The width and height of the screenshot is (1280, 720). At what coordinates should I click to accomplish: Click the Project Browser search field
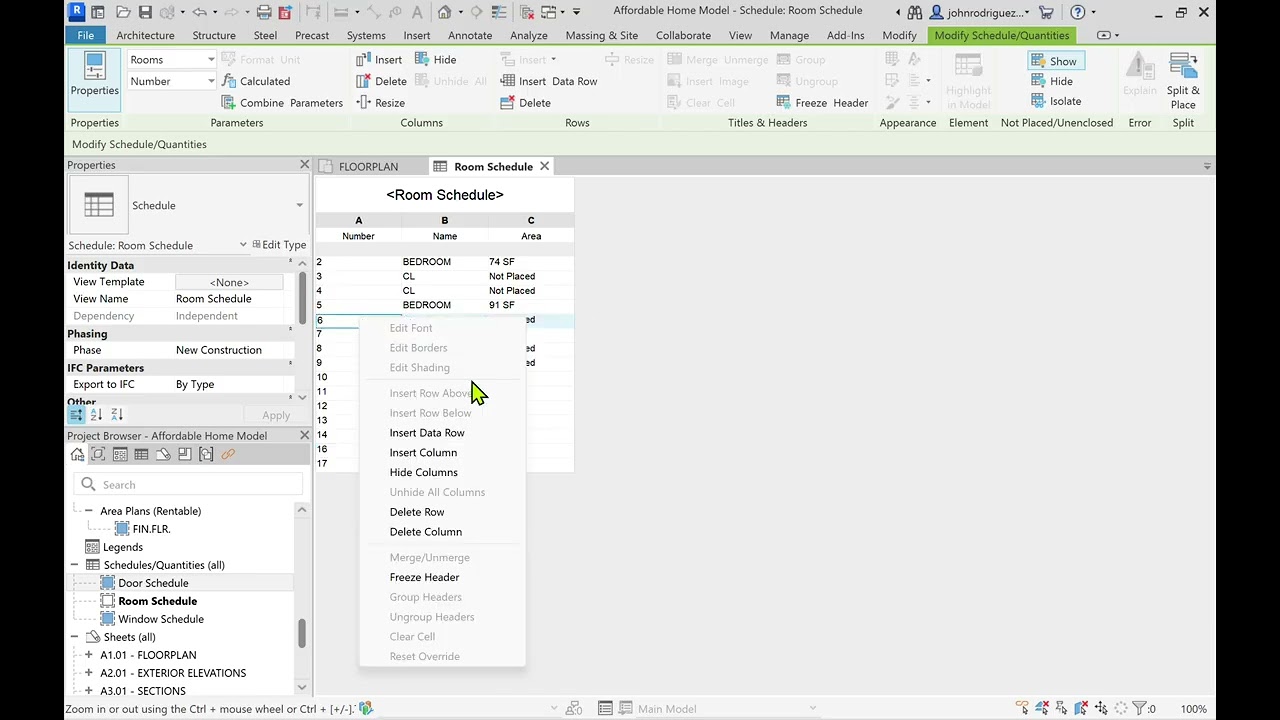[x=188, y=485]
